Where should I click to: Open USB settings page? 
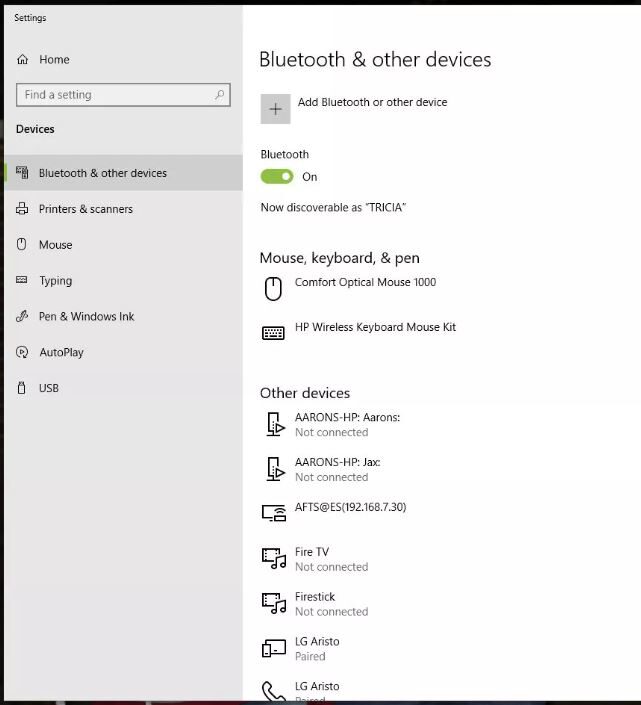(x=48, y=388)
